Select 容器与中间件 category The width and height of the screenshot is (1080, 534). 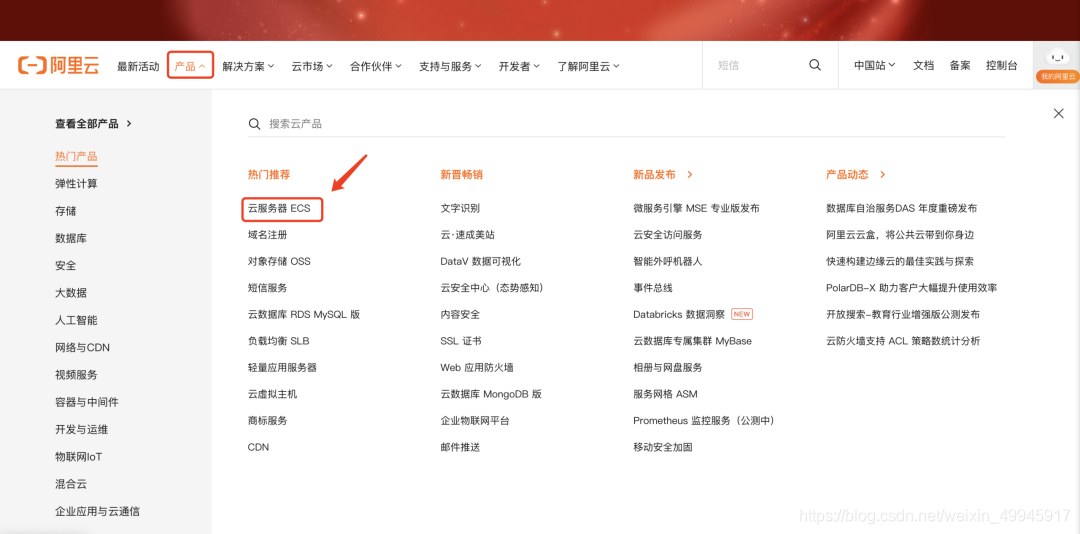[x=87, y=402]
